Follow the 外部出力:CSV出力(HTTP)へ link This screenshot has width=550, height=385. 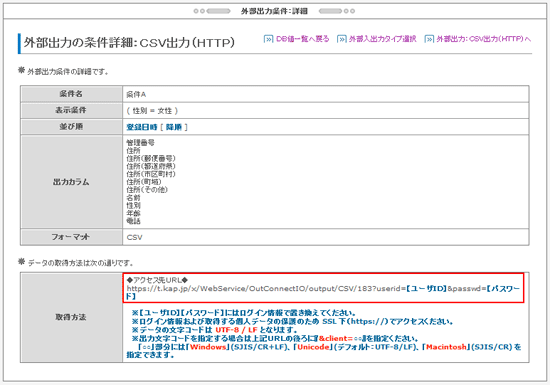(x=483, y=39)
